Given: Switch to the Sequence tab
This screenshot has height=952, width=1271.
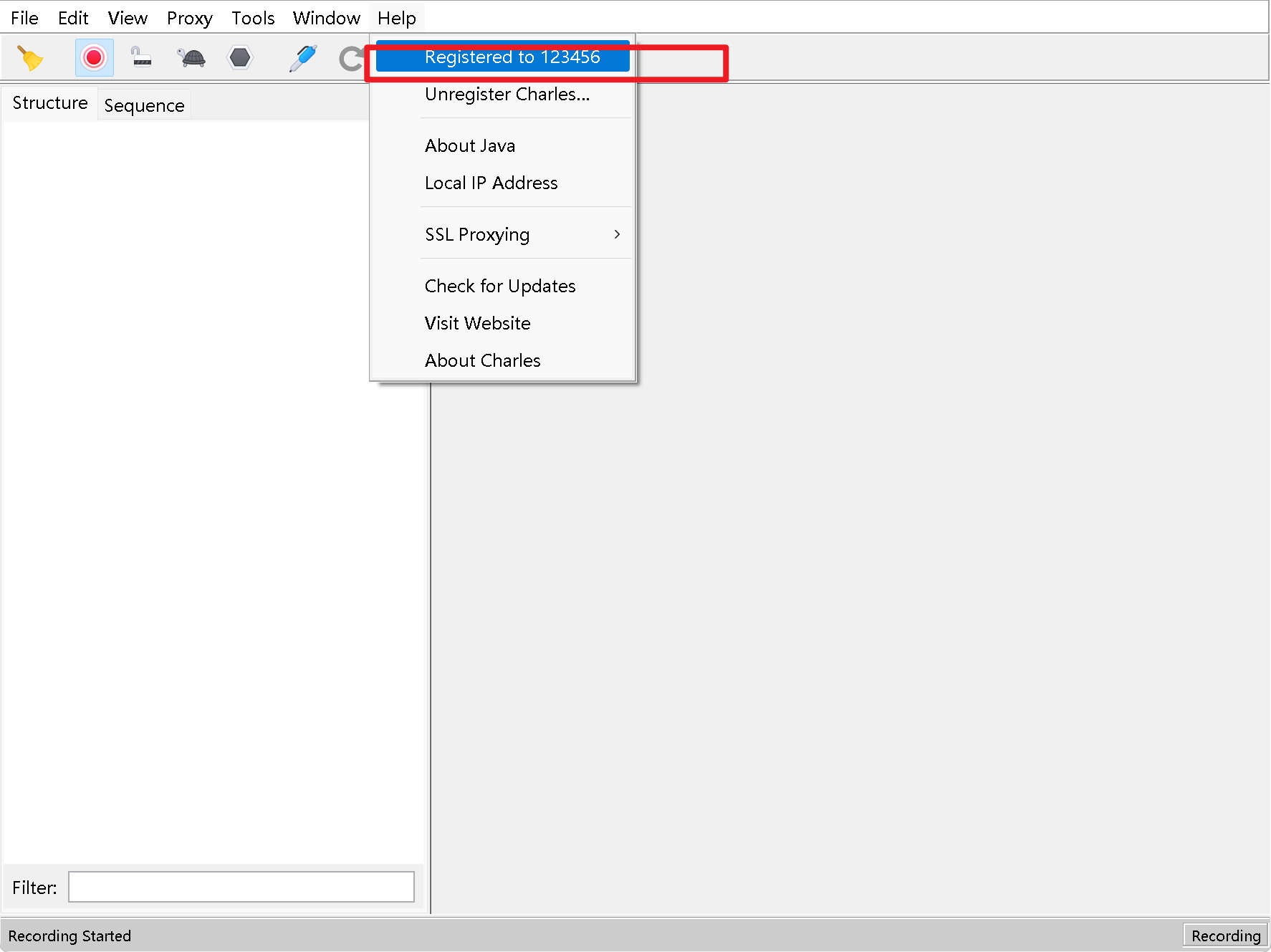Looking at the screenshot, I should [144, 105].
